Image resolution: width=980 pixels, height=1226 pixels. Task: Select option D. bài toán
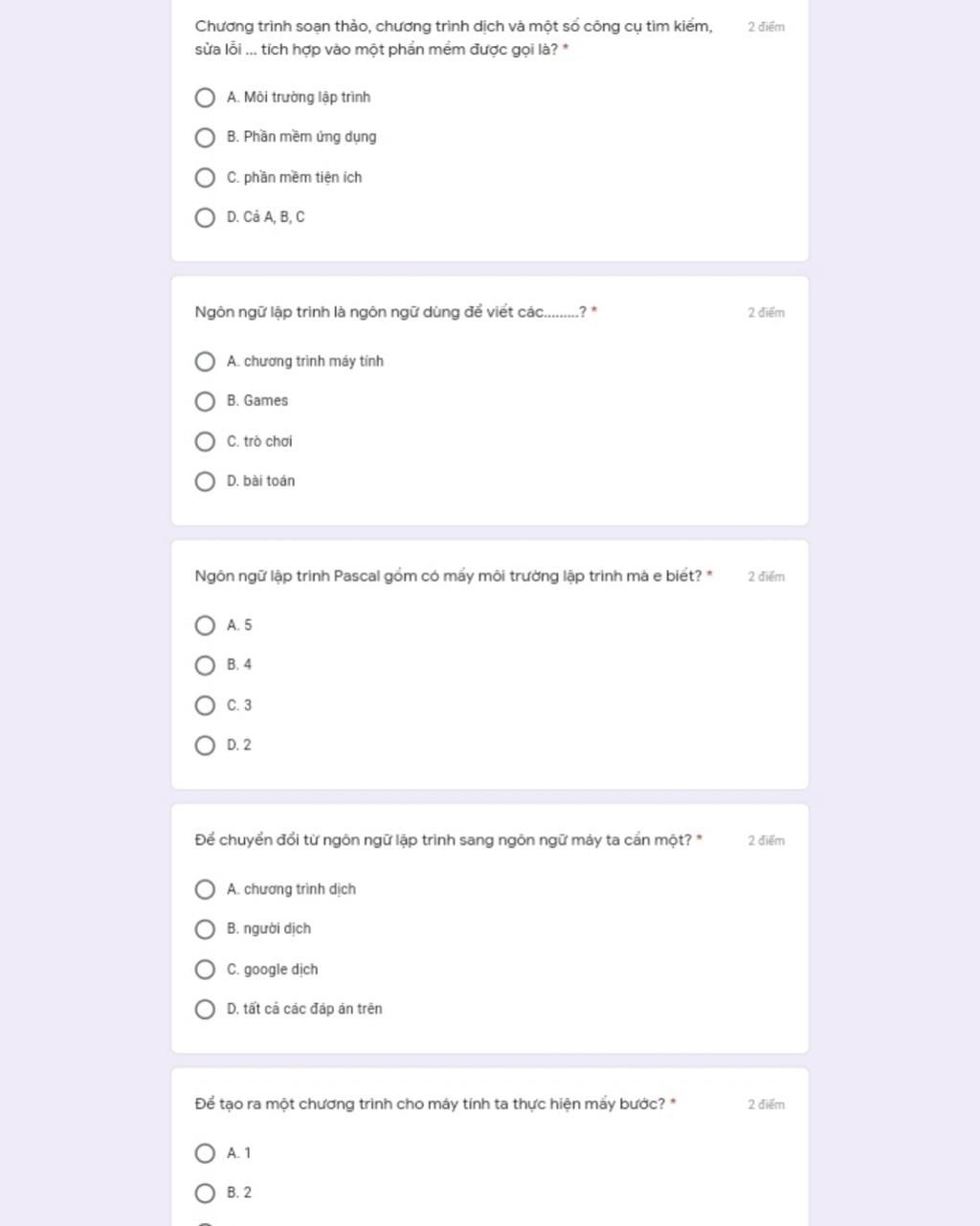pos(205,481)
